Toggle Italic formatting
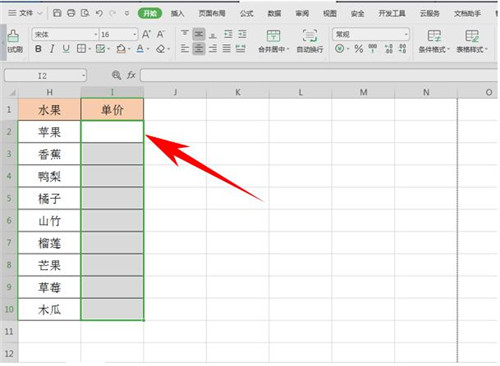The width and height of the screenshot is (500, 366). coord(52,49)
